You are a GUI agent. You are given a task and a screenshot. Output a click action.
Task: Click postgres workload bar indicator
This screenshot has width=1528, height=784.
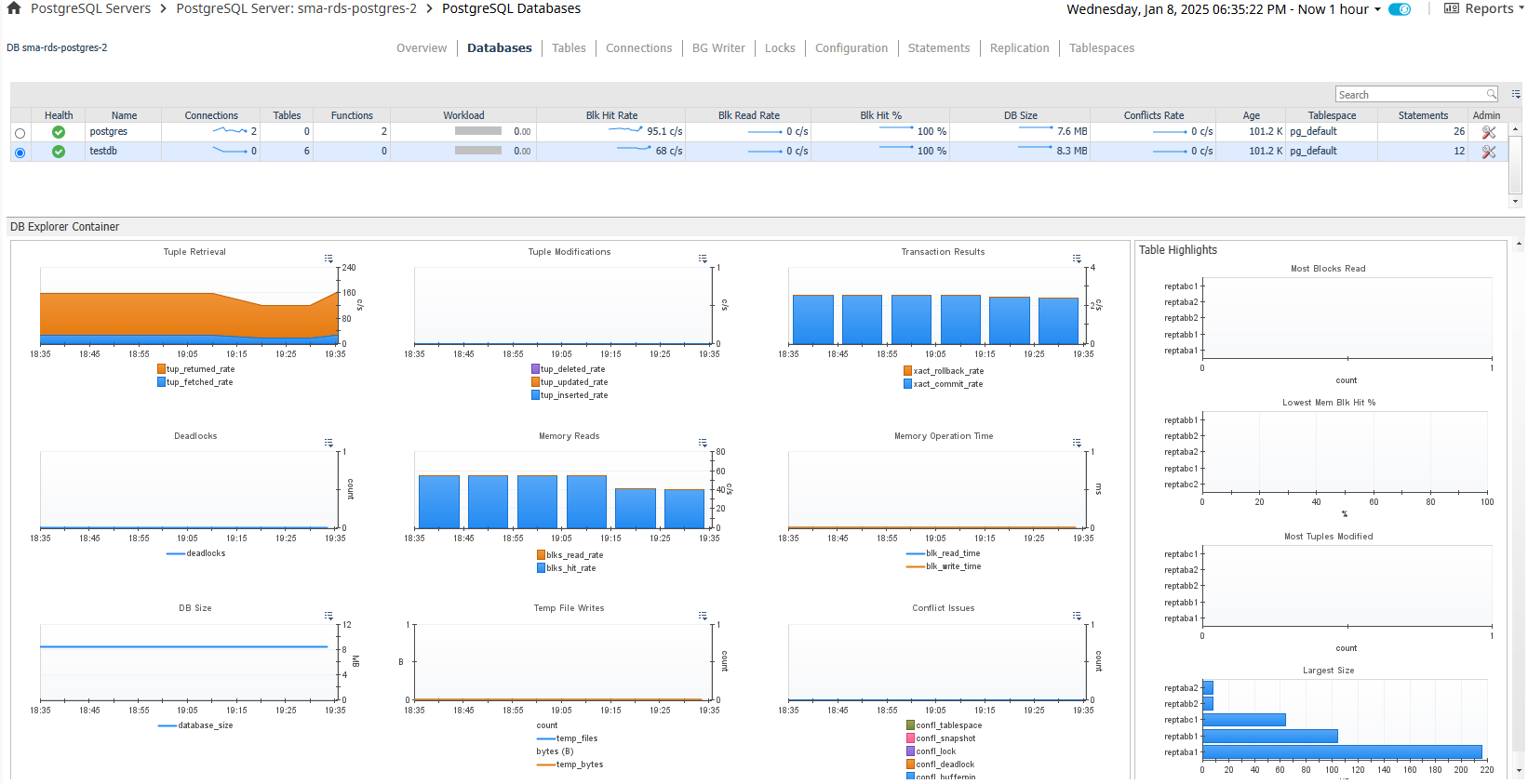click(x=478, y=131)
